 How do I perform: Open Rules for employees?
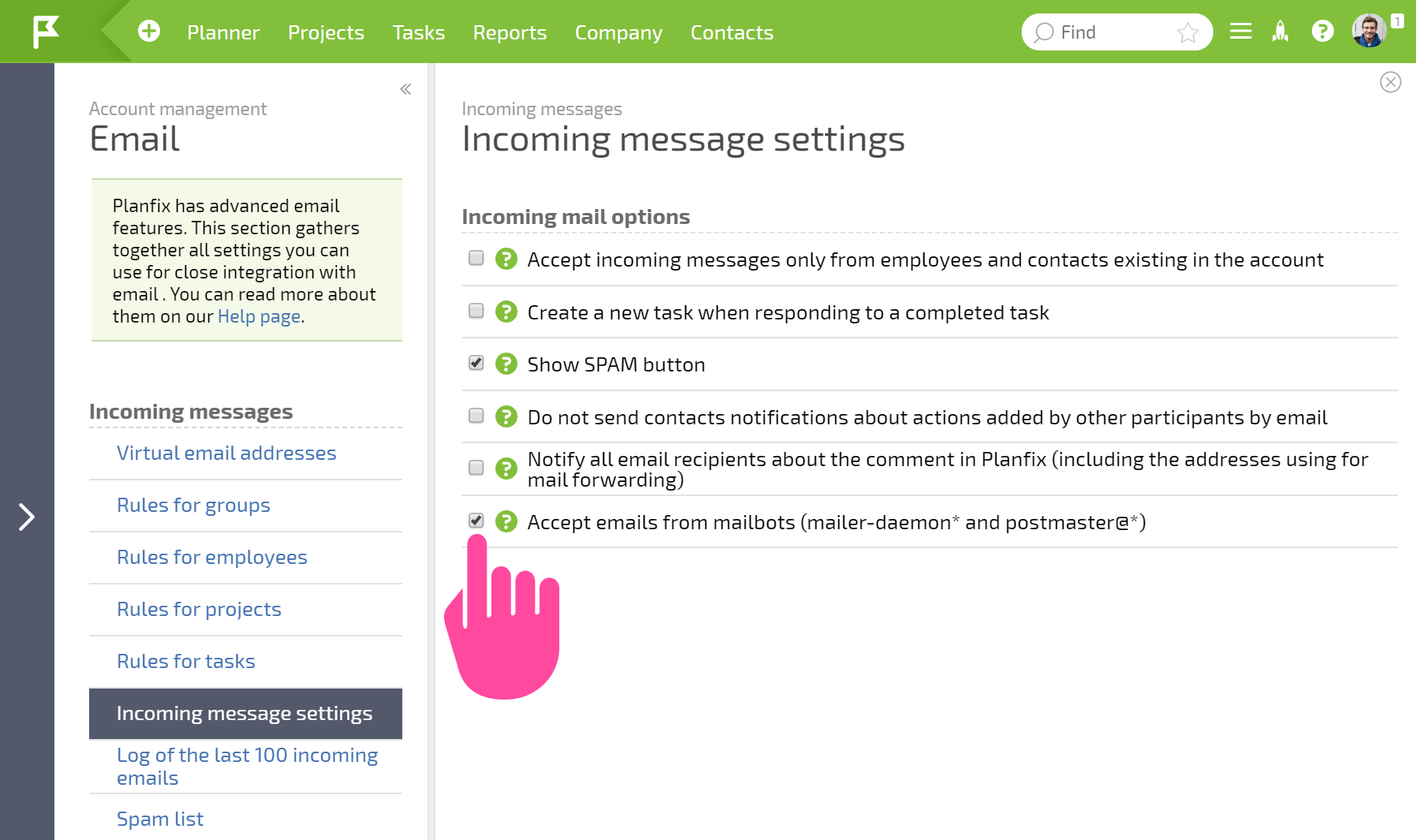pyautogui.click(x=211, y=557)
